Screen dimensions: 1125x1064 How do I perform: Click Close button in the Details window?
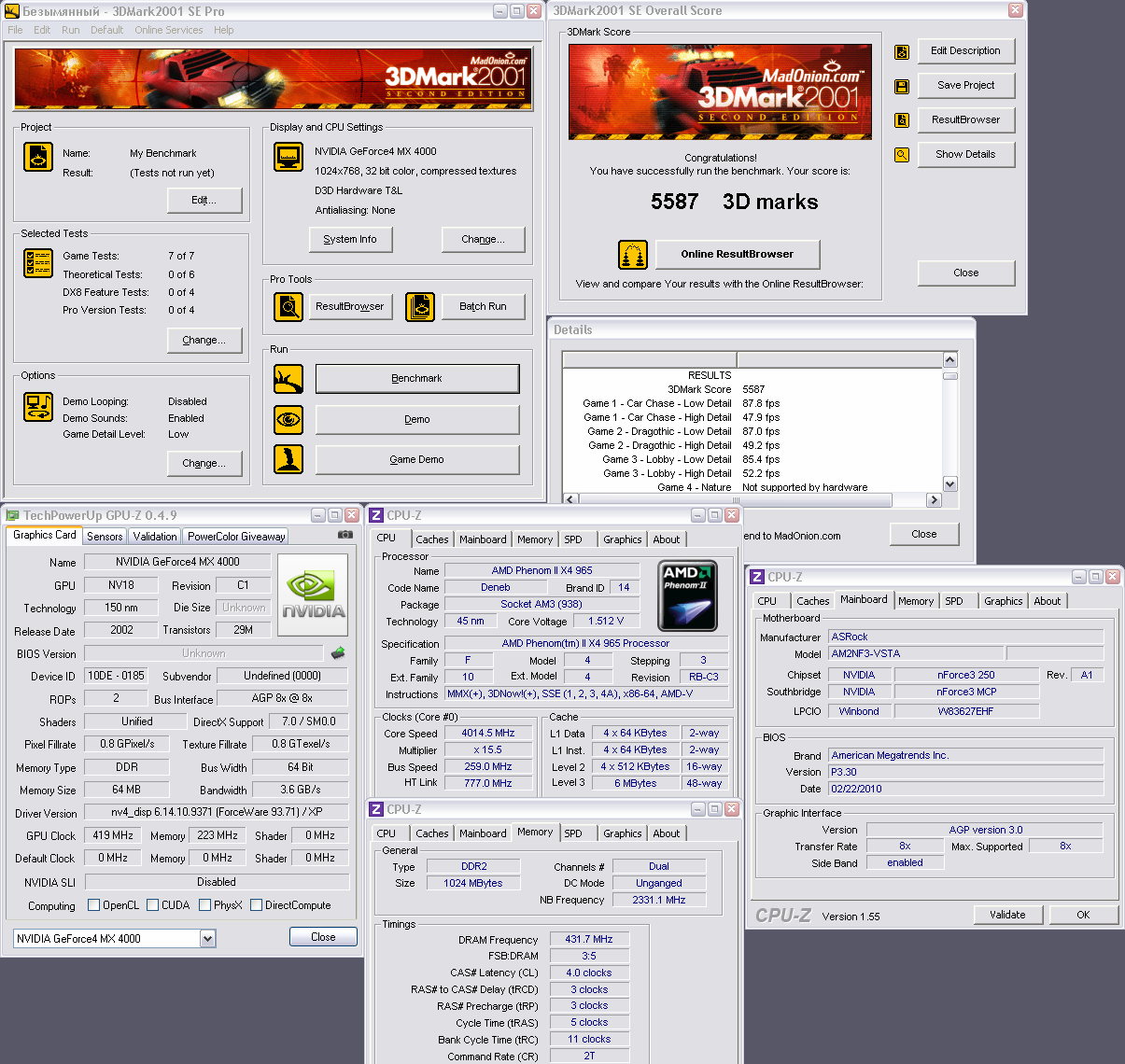click(924, 534)
